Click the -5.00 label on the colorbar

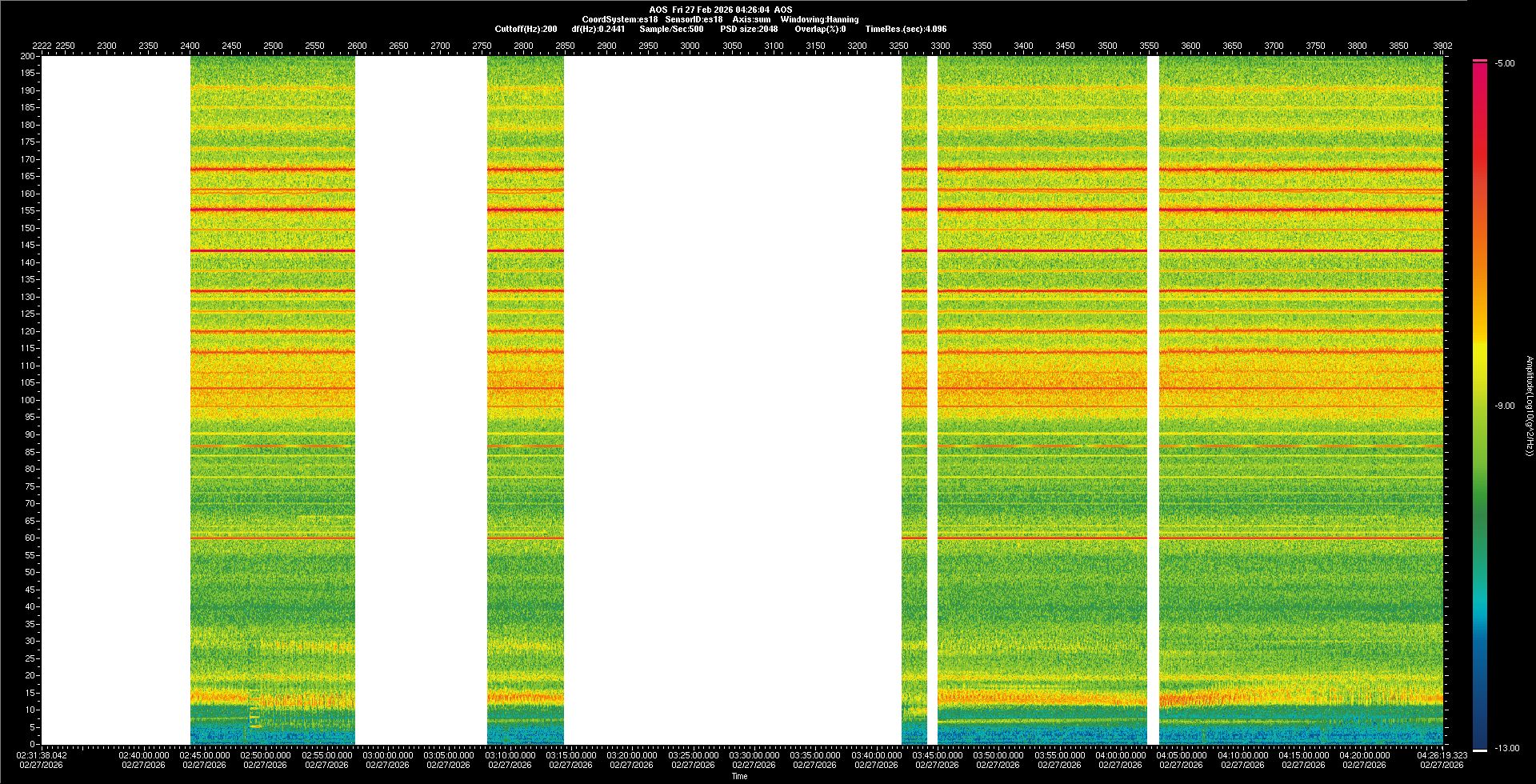pos(1505,64)
